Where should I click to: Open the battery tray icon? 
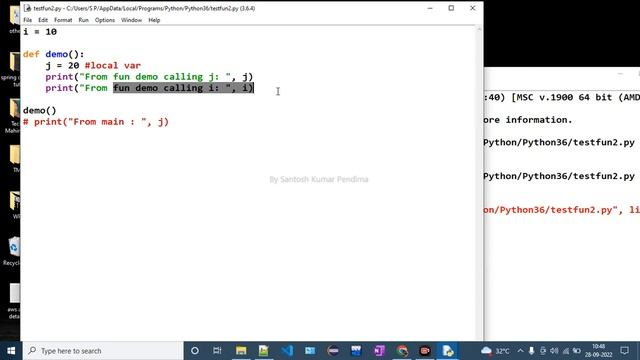click(576, 351)
